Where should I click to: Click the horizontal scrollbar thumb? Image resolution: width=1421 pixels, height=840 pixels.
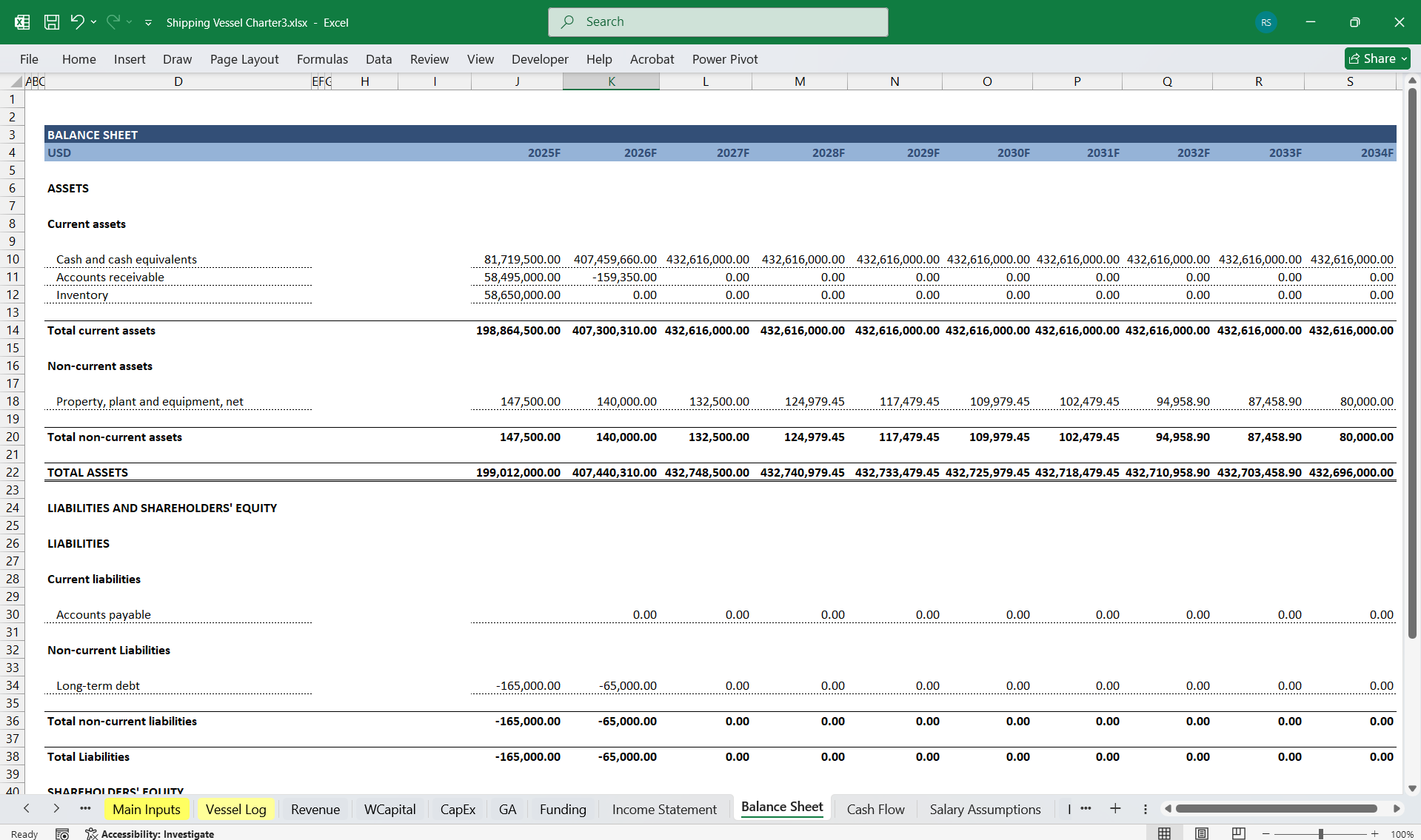coord(1277,808)
